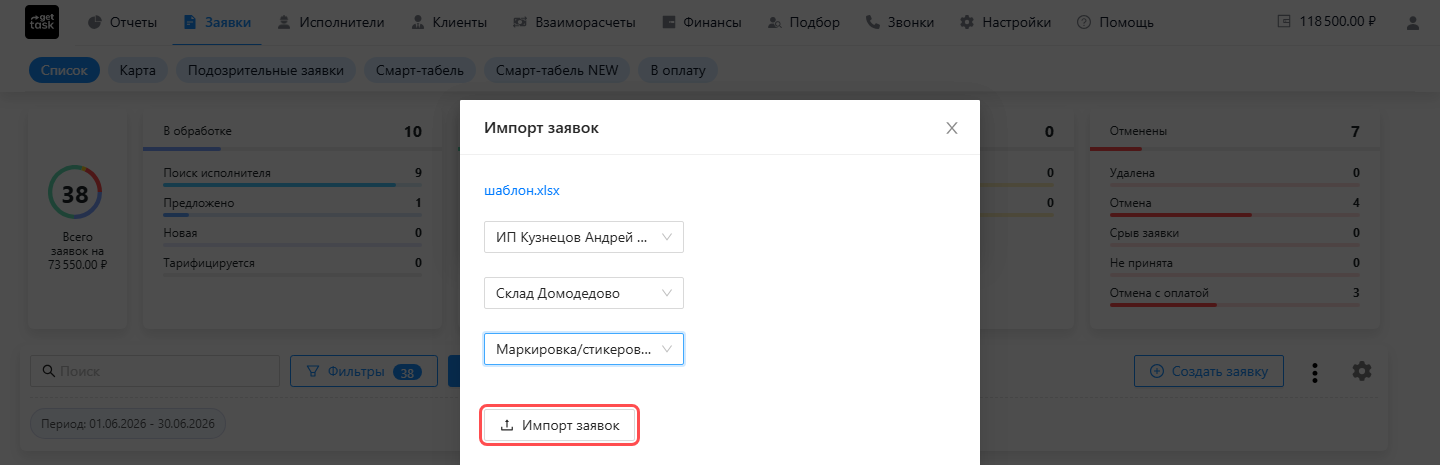
Task: Open the Отчеты menu item
Action: [x=122, y=22]
